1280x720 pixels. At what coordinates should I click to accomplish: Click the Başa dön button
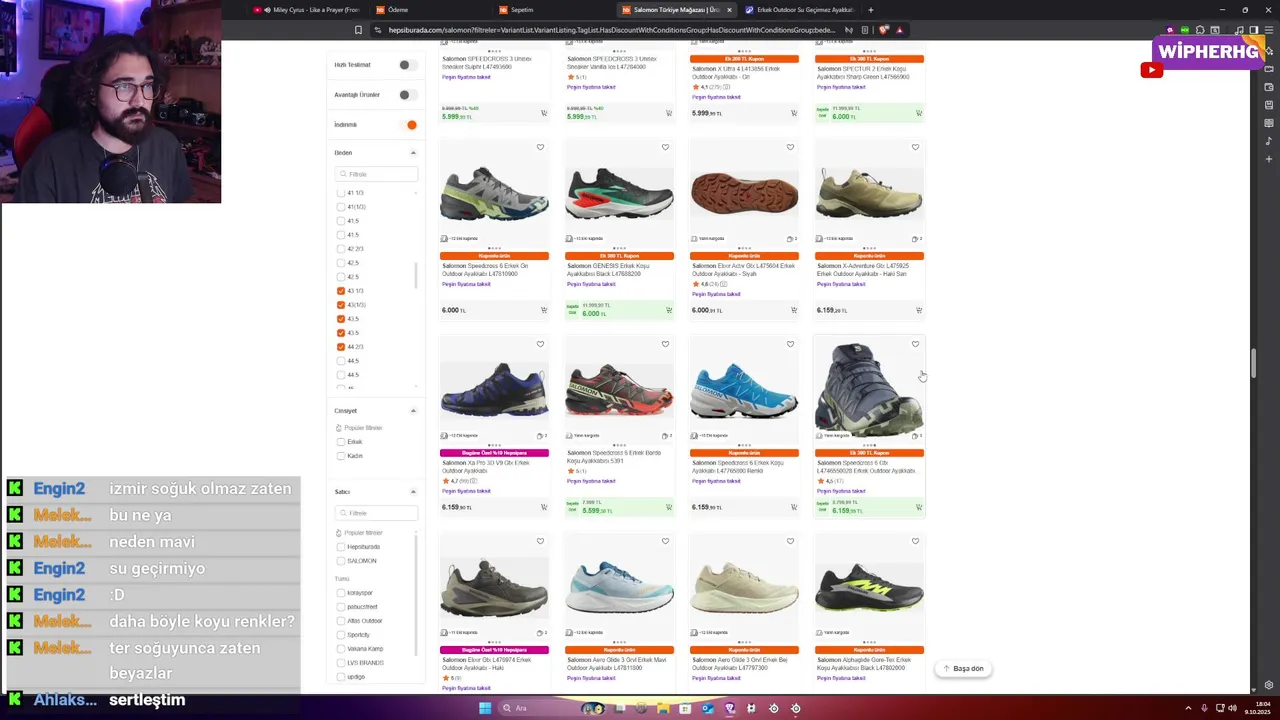(963, 668)
